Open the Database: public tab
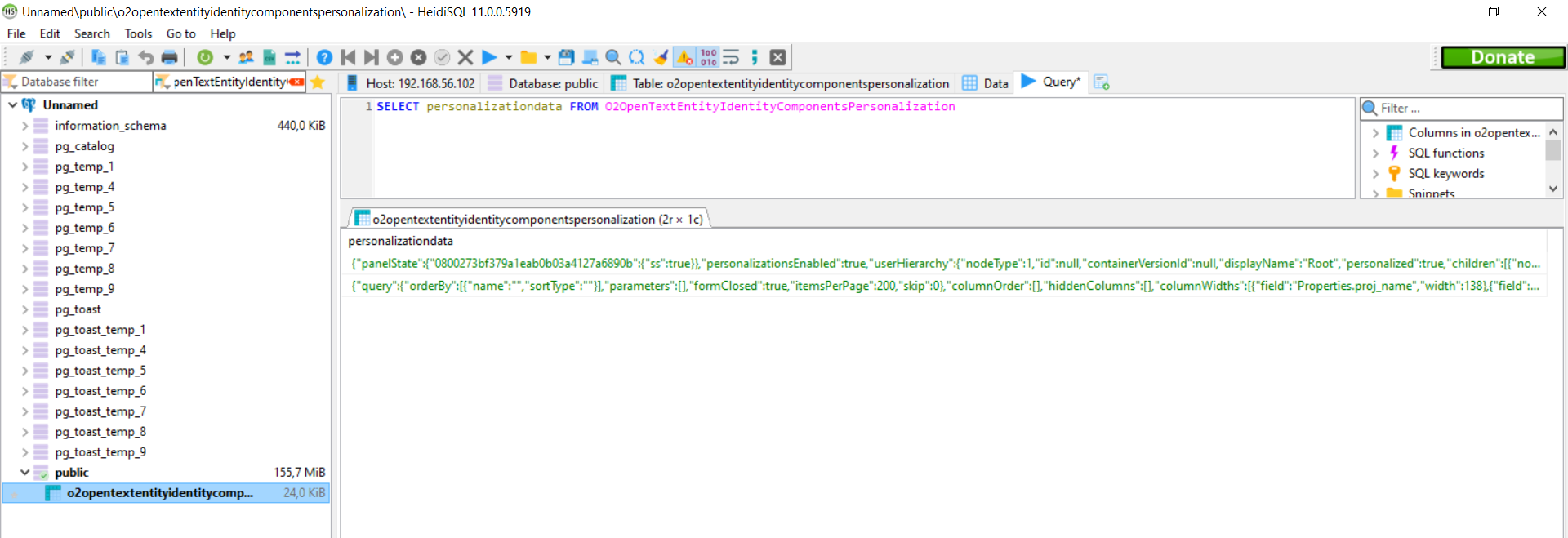This screenshot has height=538, width=1568. coord(544,83)
